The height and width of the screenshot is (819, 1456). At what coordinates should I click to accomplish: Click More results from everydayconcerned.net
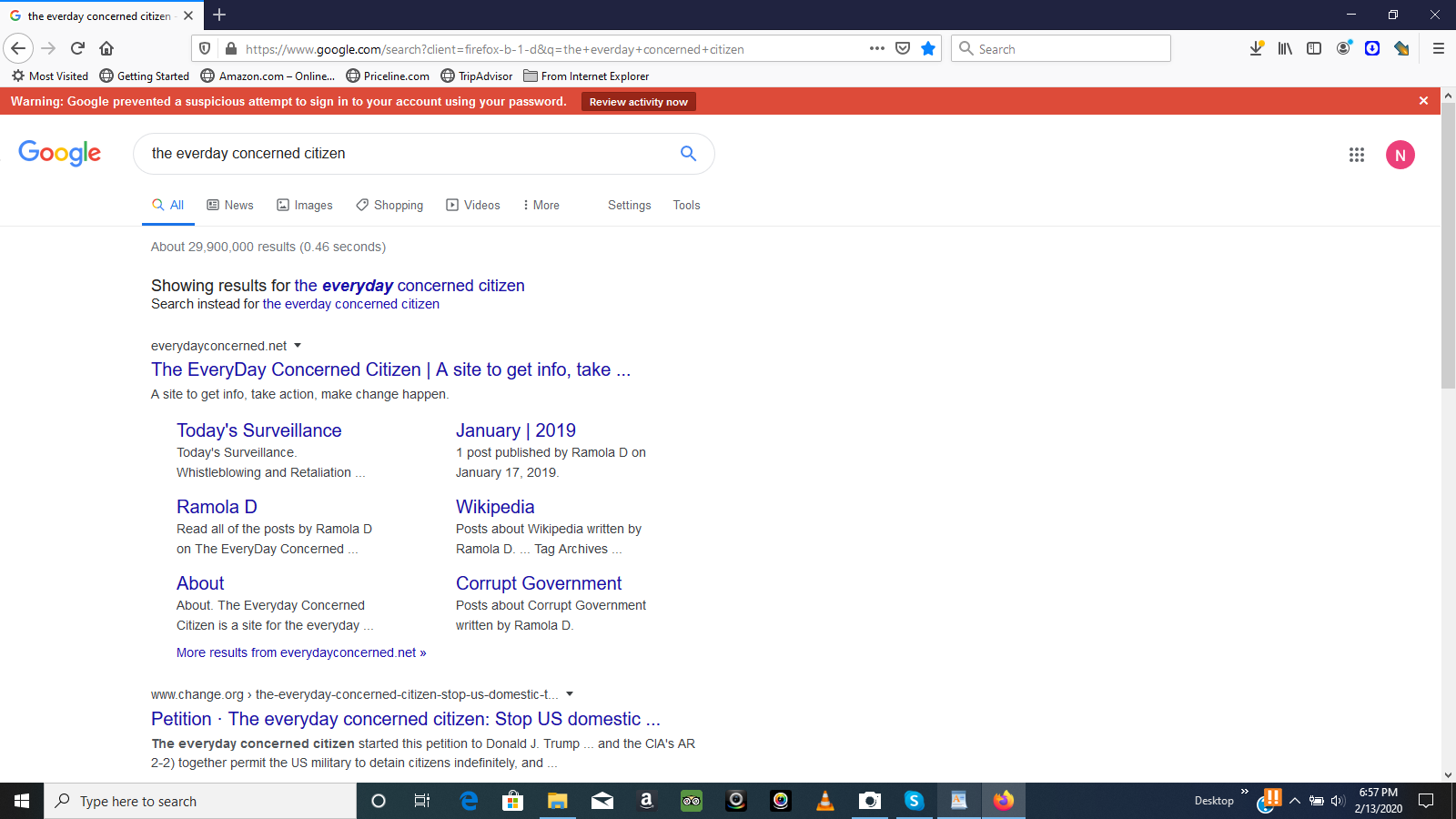tap(301, 652)
